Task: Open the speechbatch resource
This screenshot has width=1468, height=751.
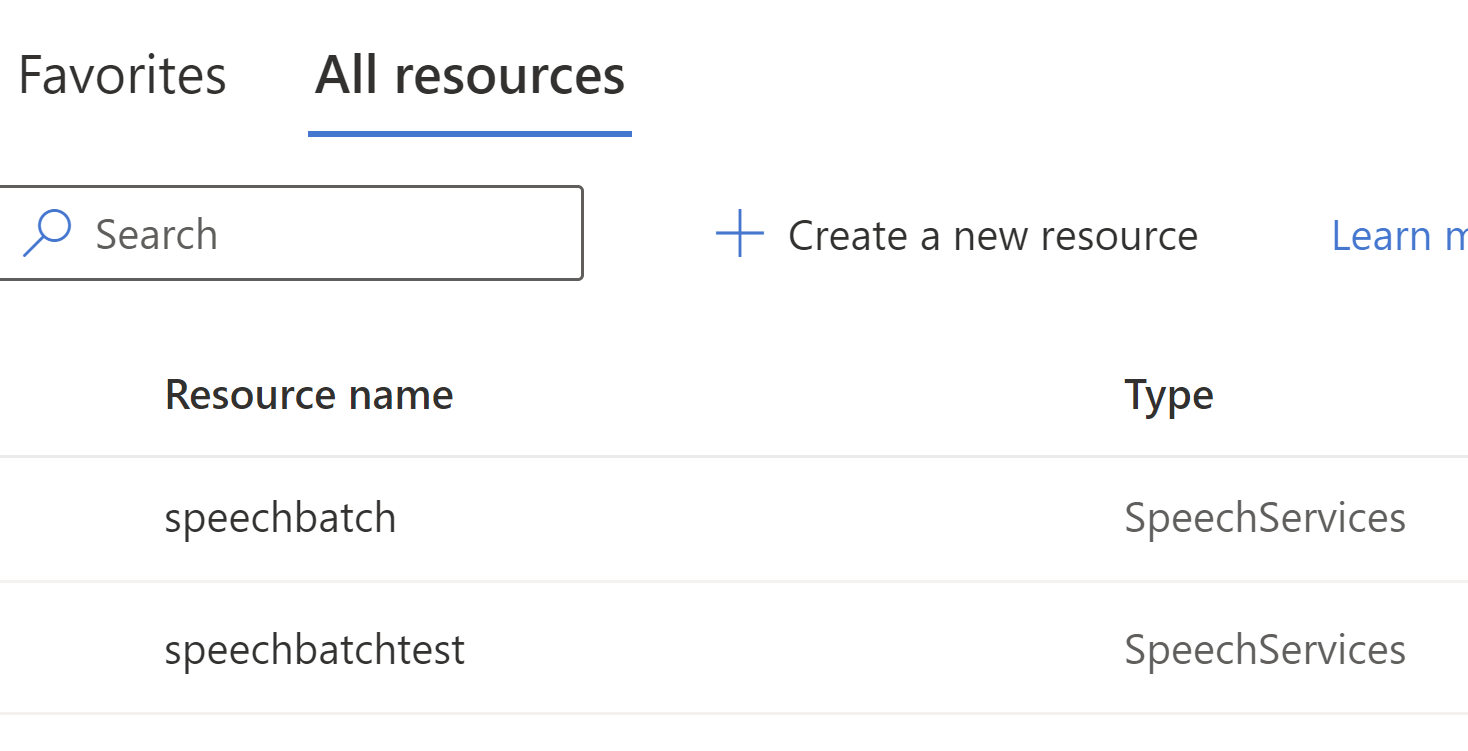Action: [x=281, y=518]
